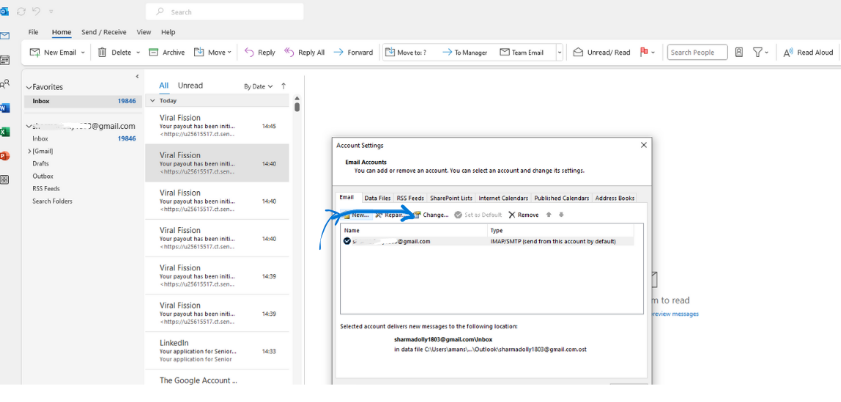
Task: Archive the selected message
Action: point(167,53)
